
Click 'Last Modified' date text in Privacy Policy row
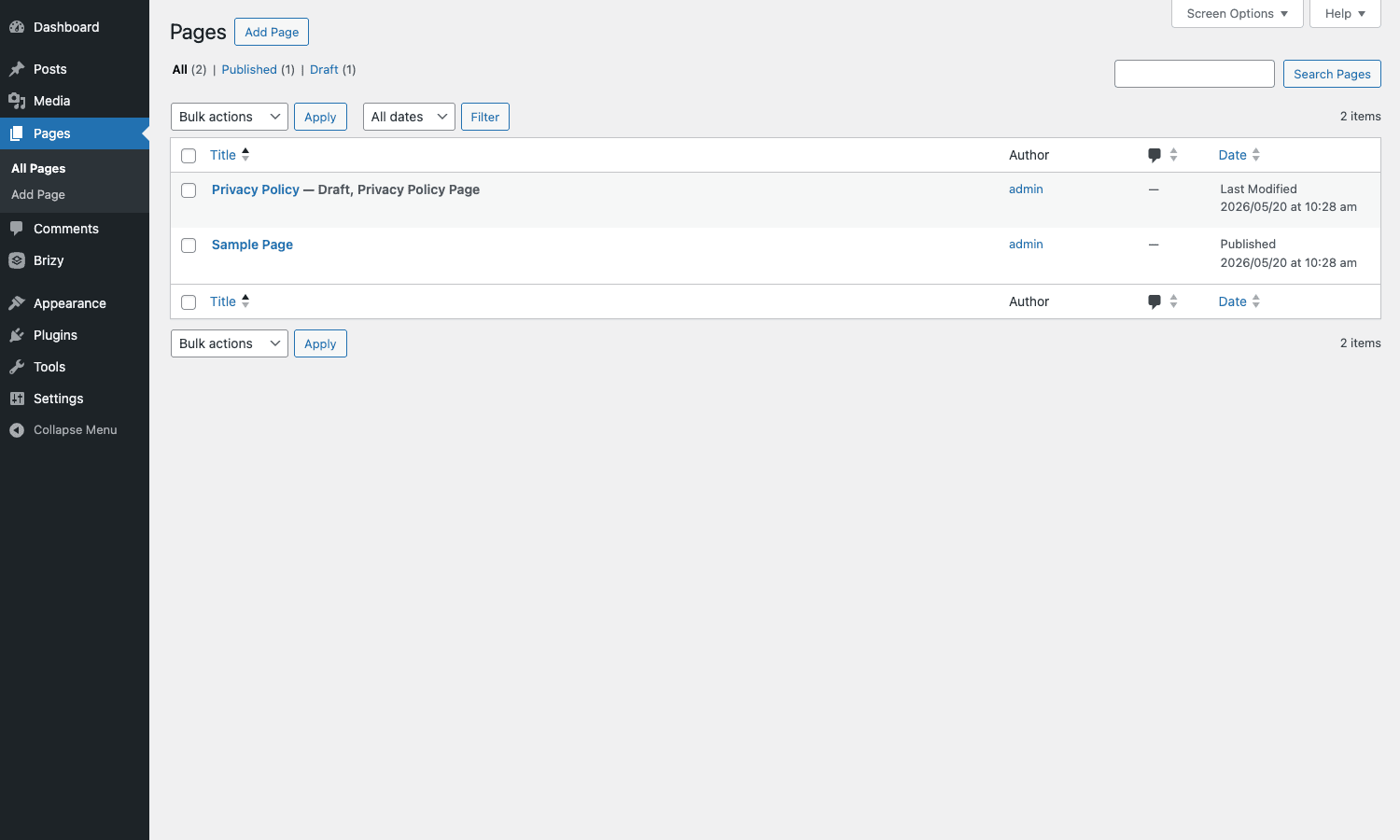click(1258, 189)
